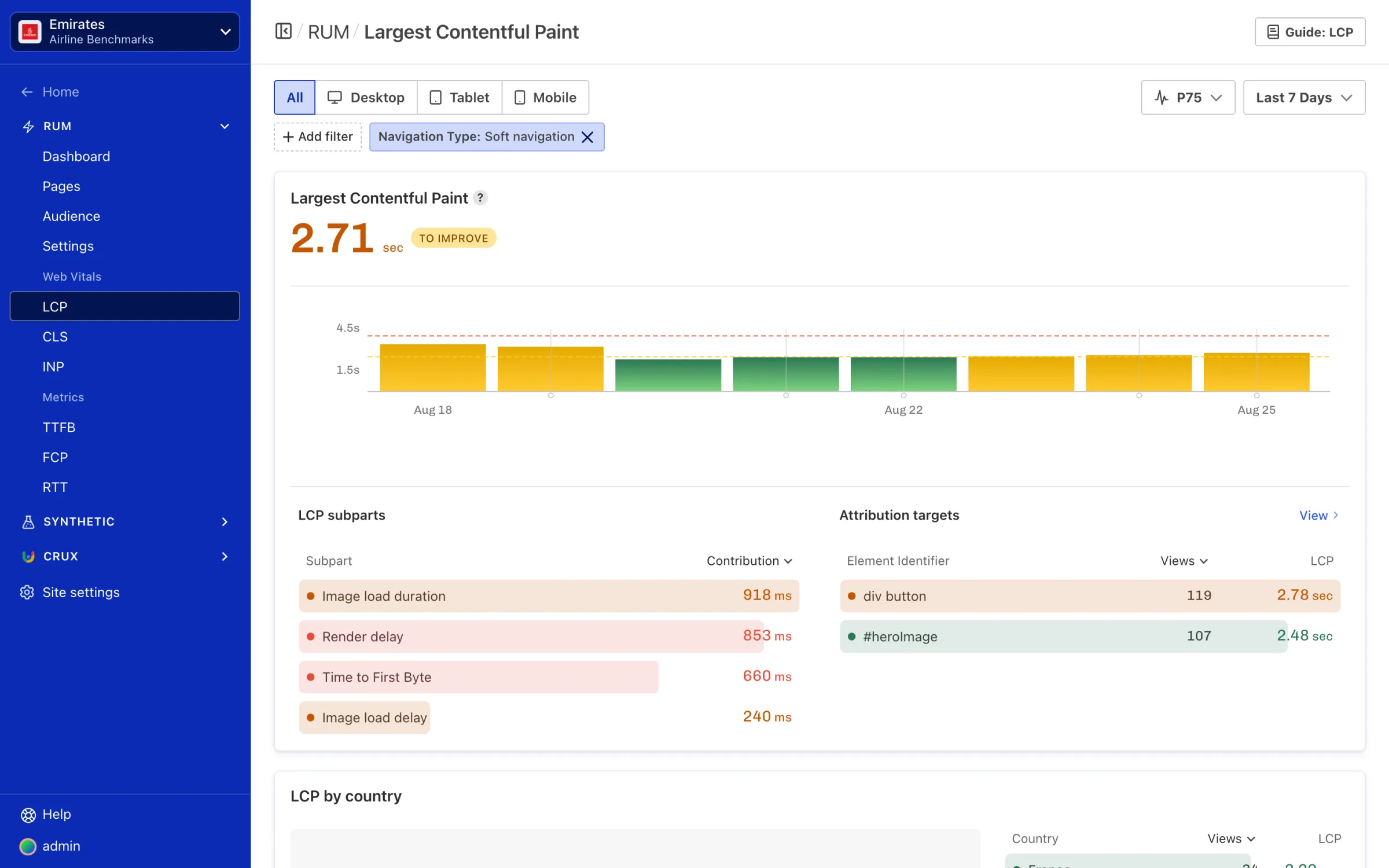Collapse the sidebar panel icon
Screen dimensions: 1389x868
283,31
